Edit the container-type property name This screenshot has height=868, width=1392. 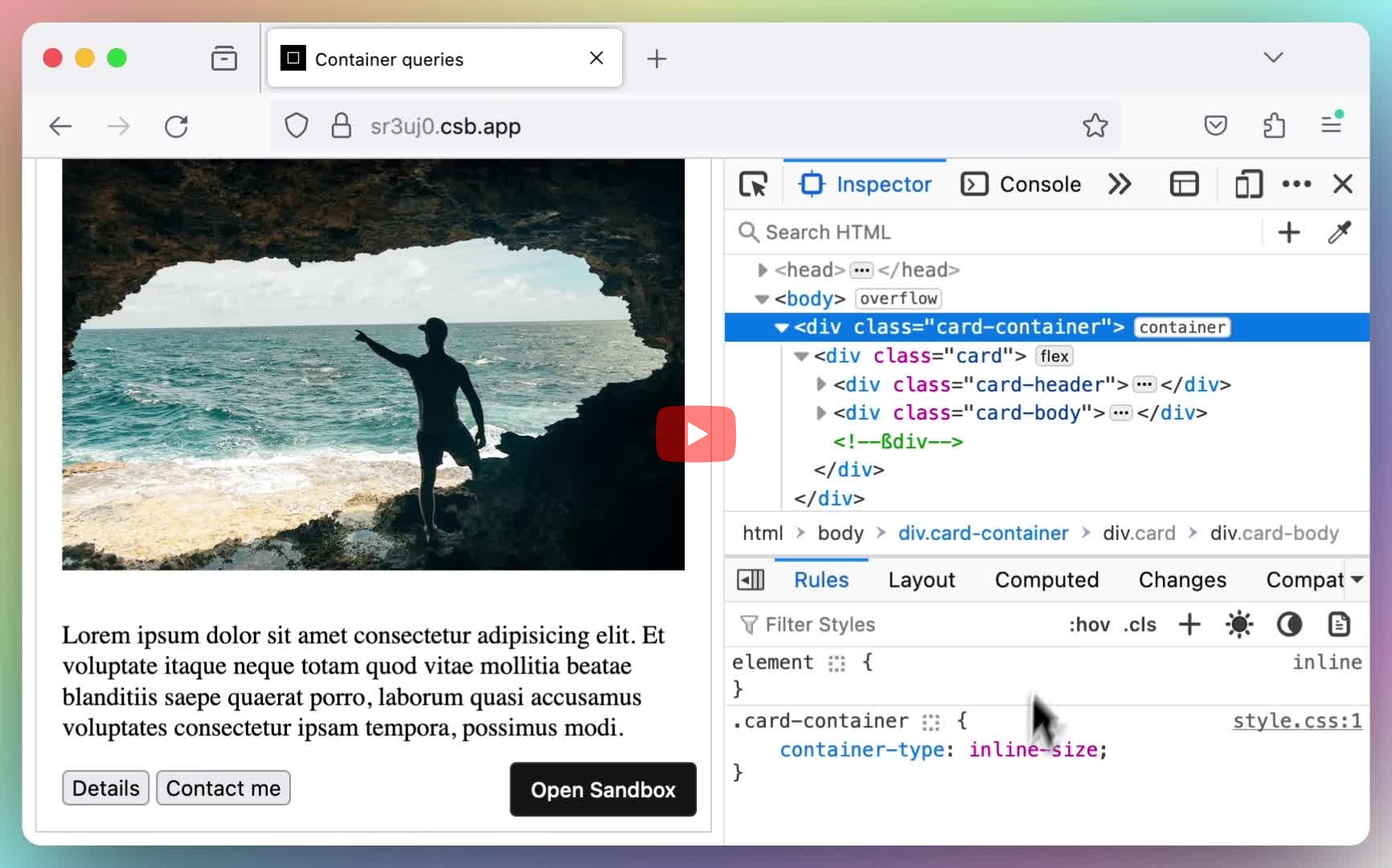862,750
